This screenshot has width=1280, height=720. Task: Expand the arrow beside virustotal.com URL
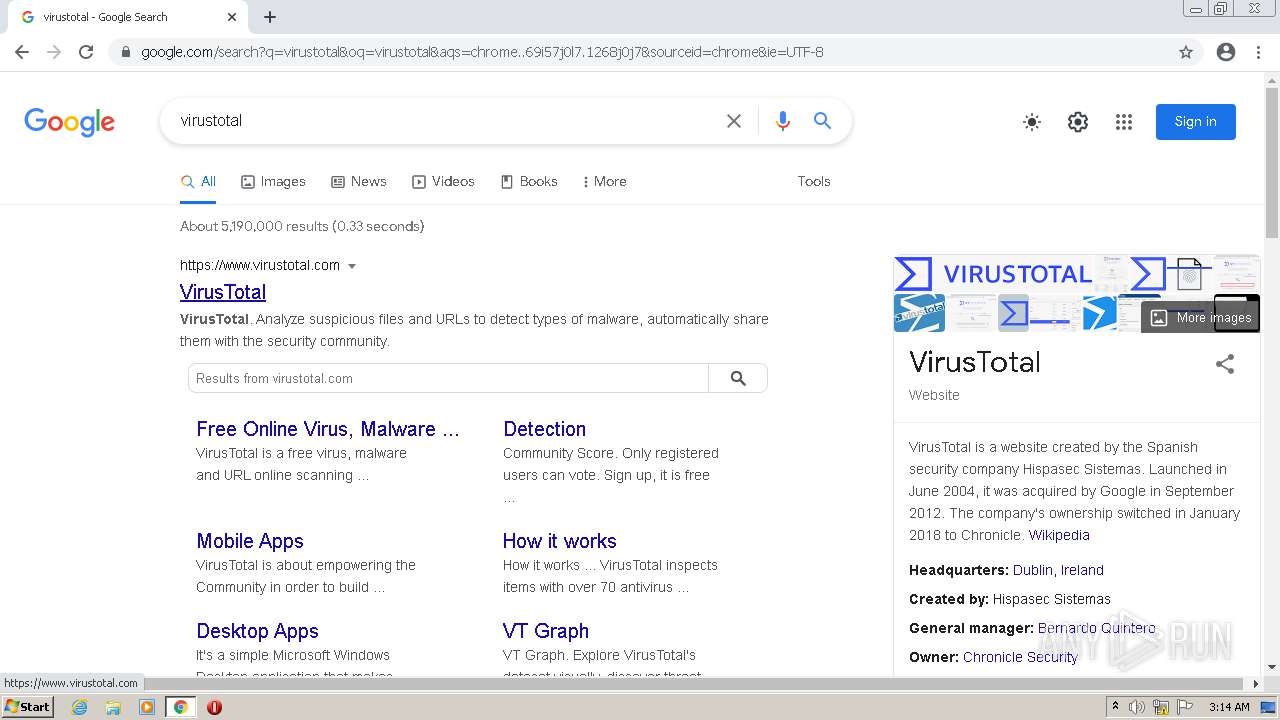click(352, 266)
